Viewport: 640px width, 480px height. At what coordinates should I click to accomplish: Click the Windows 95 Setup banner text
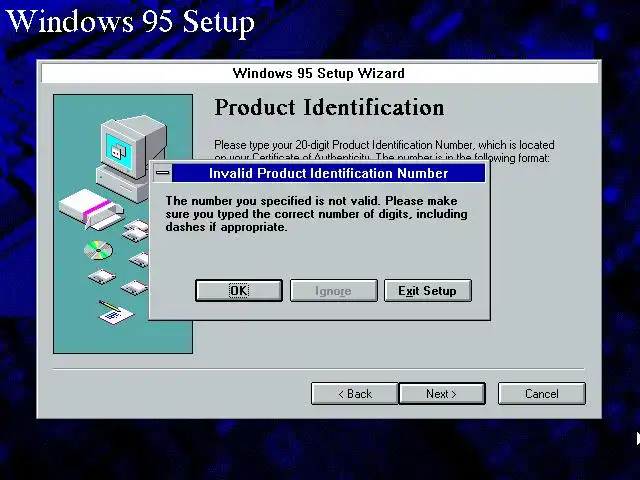tap(131, 21)
